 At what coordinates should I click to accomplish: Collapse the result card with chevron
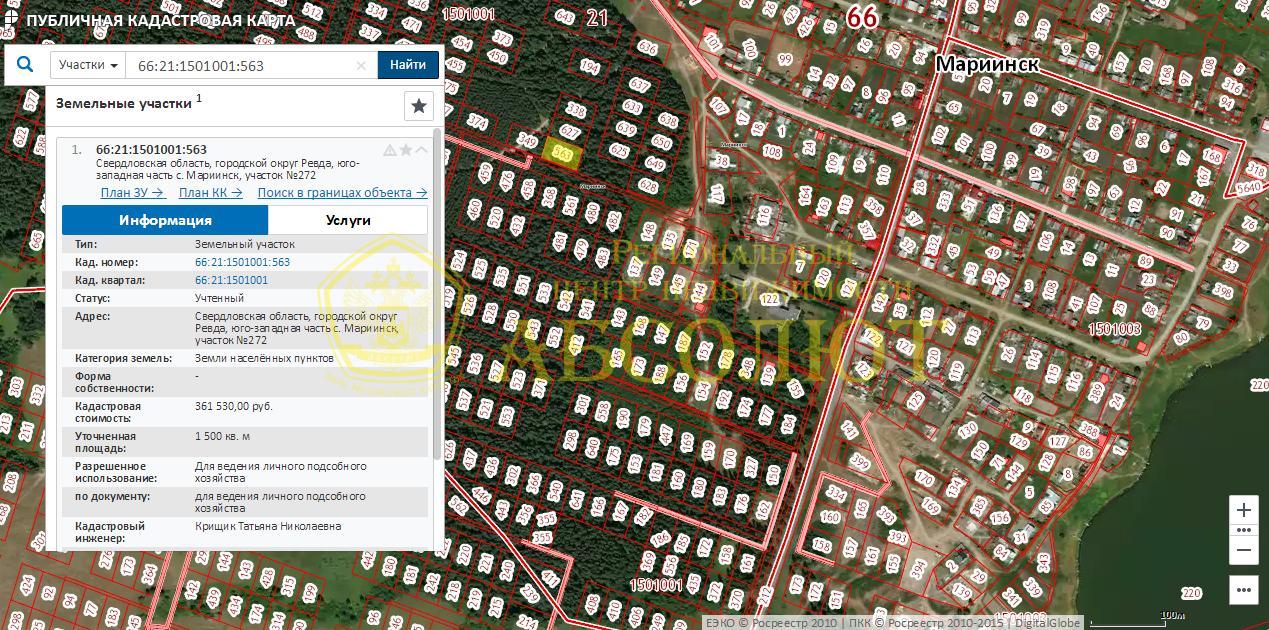coord(421,150)
